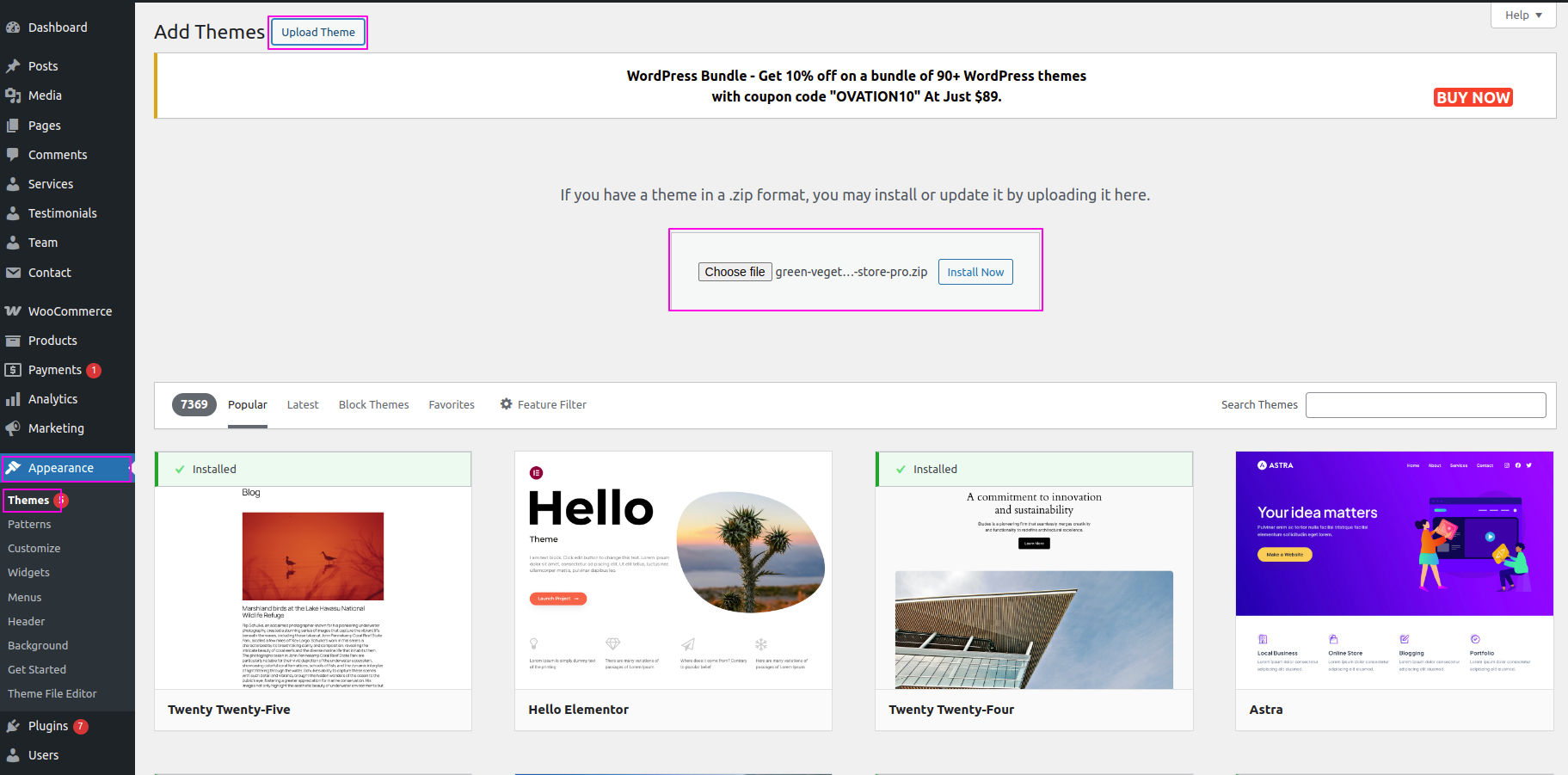Click the Search Themes input field
The width and height of the screenshot is (1568, 775).
(x=1425, y=405)
